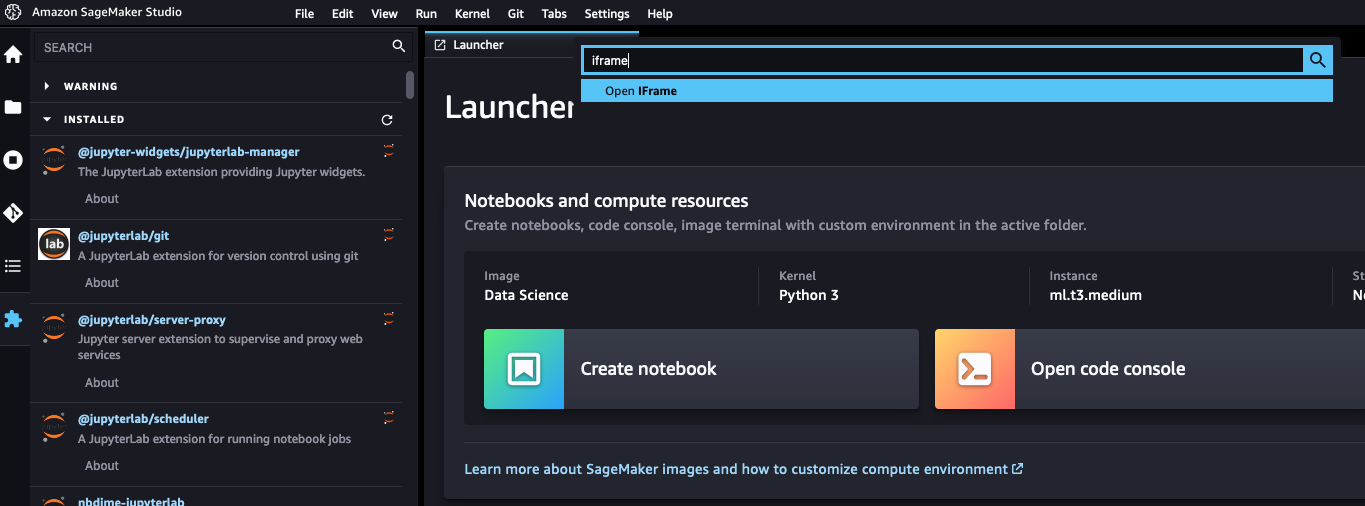Screen dimensions: 1365x506
Task: Open @jupyterlab/git extension link
Action: coord(124,236)
